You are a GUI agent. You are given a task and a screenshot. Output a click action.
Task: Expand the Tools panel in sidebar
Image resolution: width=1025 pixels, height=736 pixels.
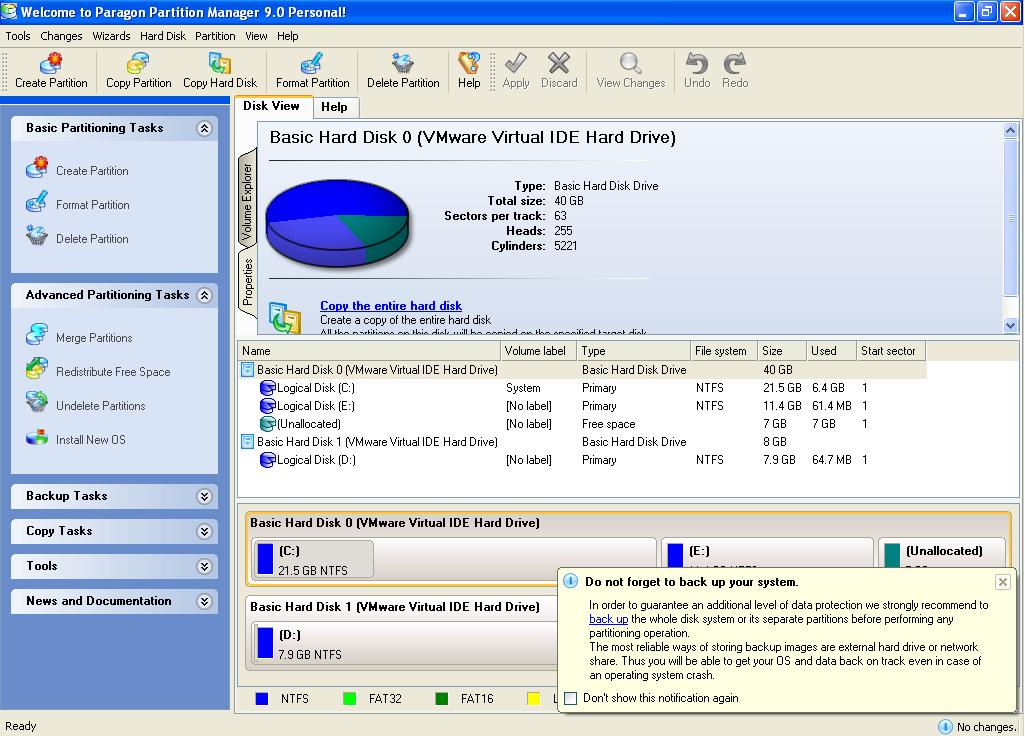(204, 566)
